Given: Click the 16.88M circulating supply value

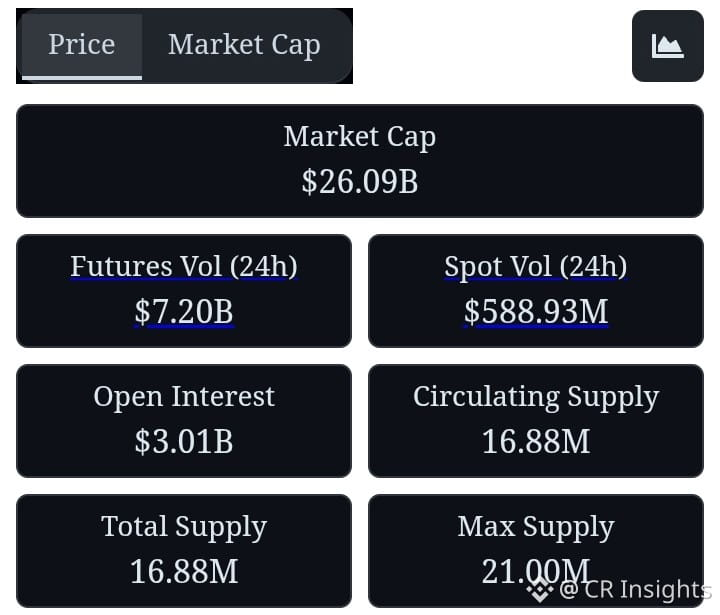Looking at the screenshot, I should coord(536,442).
